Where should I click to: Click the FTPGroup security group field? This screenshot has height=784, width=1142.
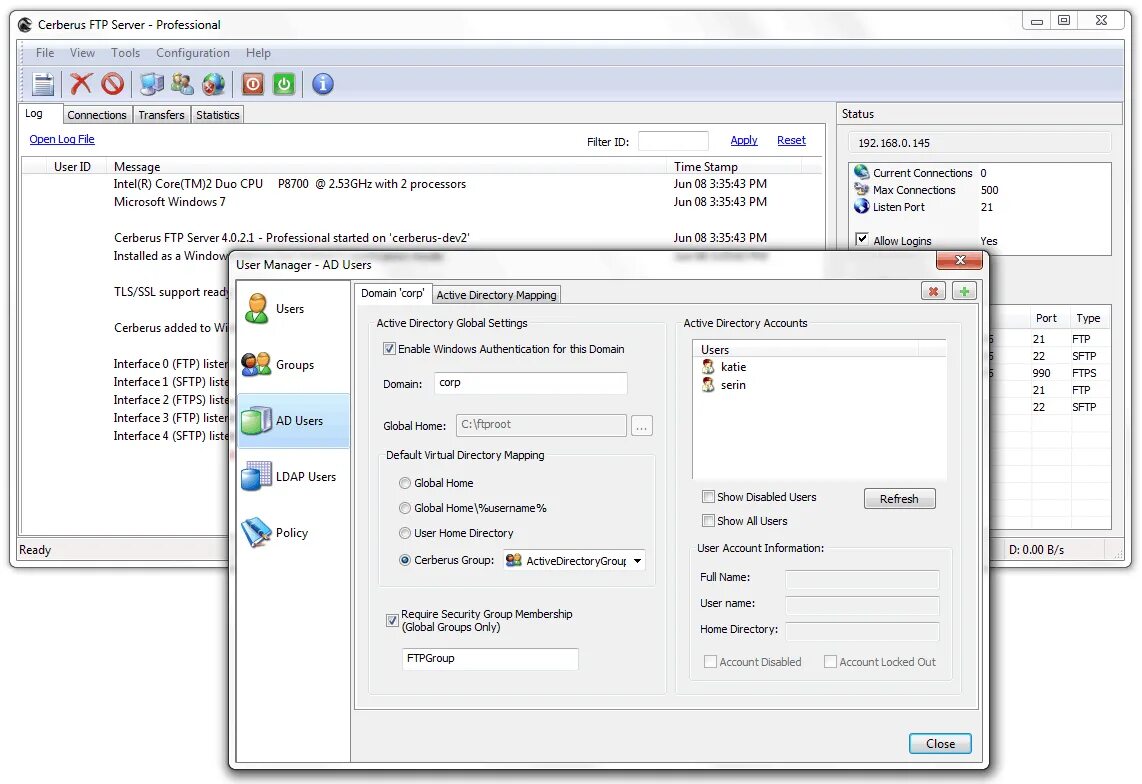pyautogui.click(x=490, y=659)
